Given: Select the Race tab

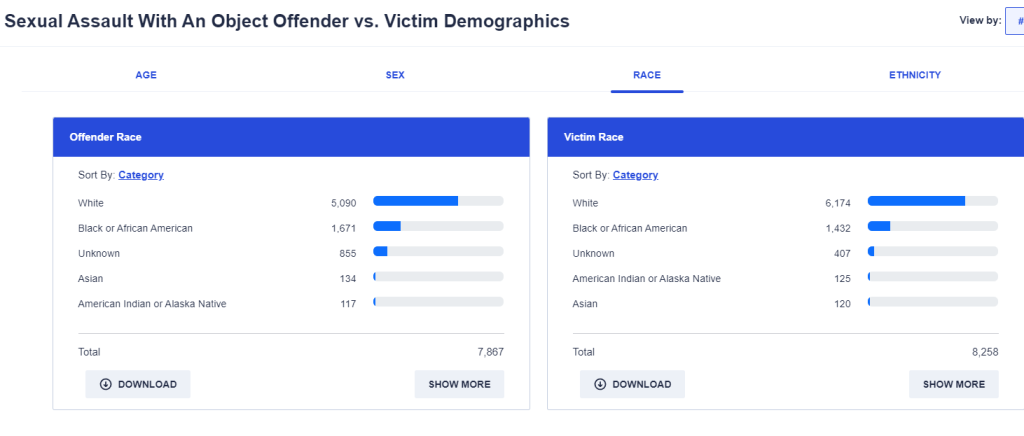Looking at the screenshot, I should [647, 75].
